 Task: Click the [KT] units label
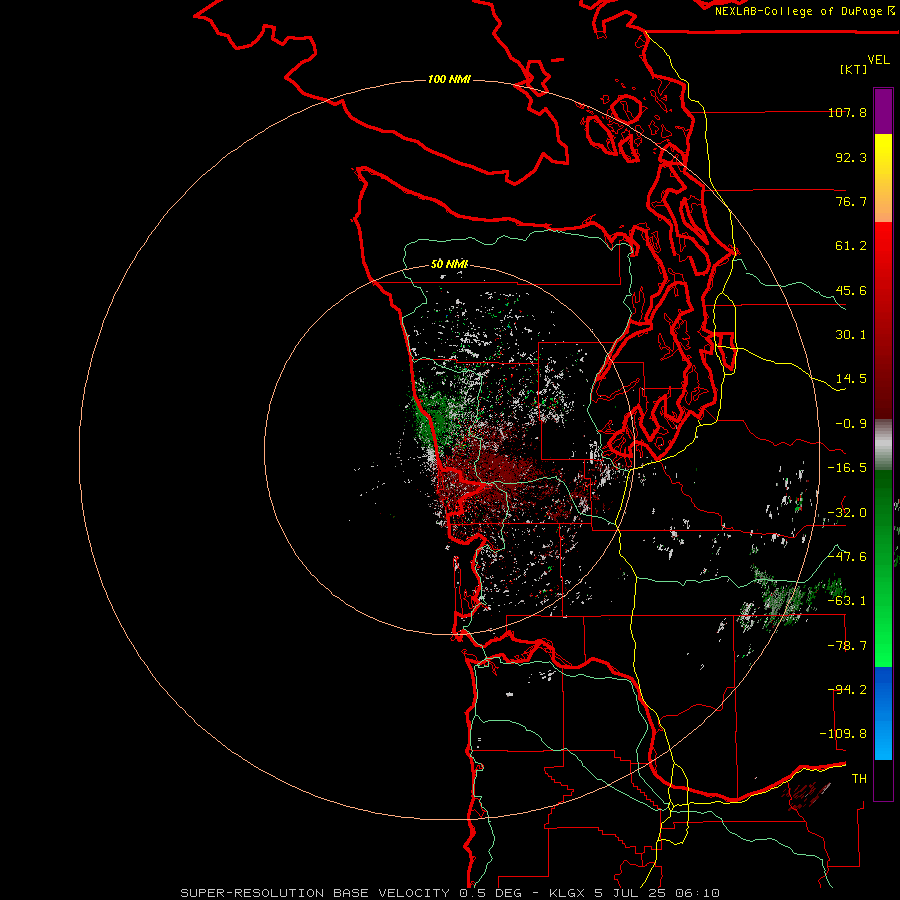pyautogui.click(x=854, y=69)
